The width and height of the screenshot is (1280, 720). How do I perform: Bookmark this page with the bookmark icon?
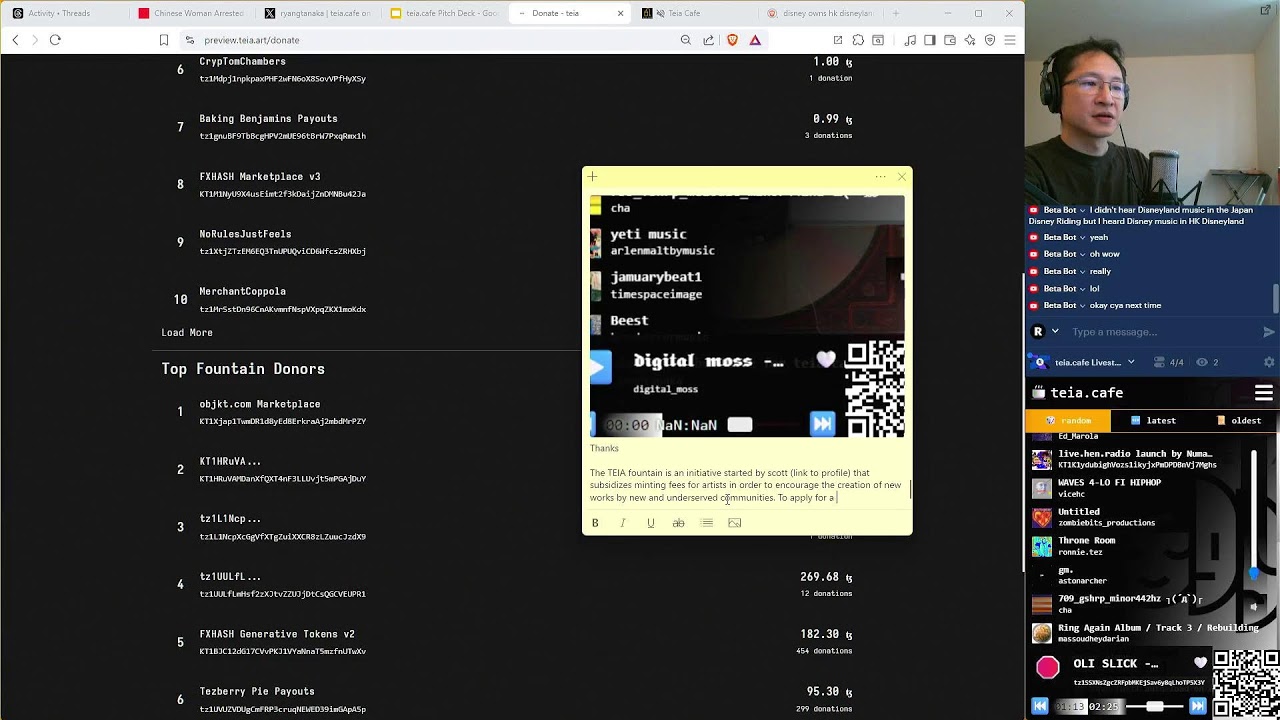[164, 40]
